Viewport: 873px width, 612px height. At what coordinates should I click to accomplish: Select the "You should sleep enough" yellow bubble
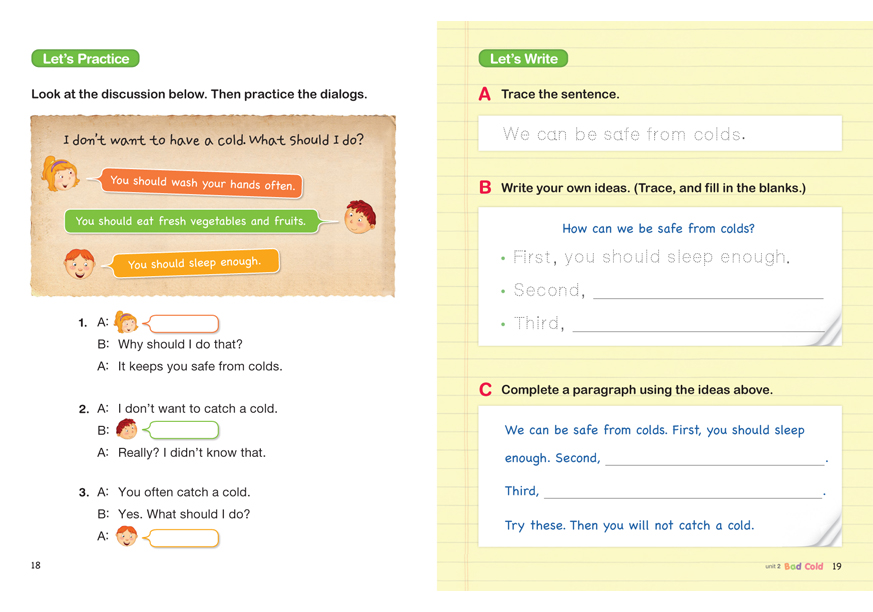194,263
